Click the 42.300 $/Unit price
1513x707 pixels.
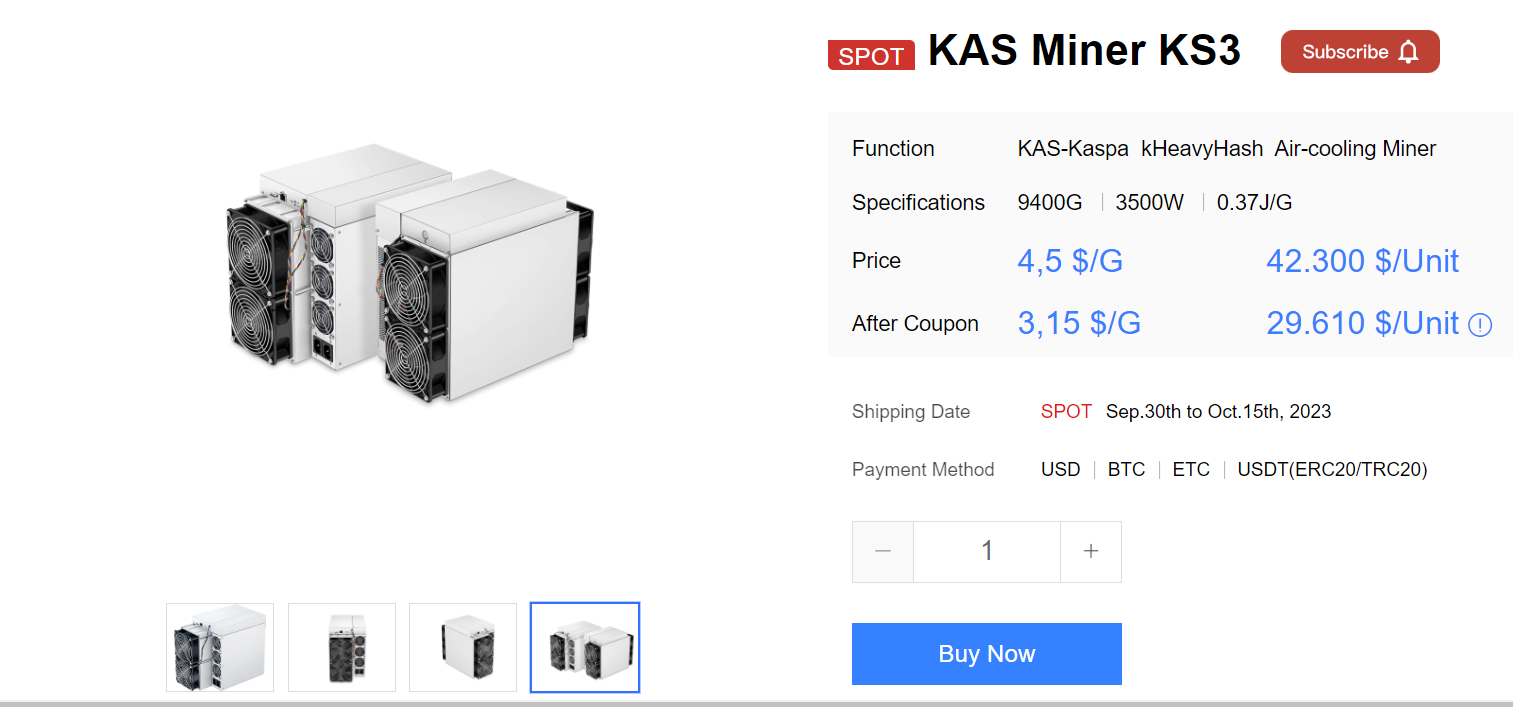pyautogui.click(x=1362, y=261)
